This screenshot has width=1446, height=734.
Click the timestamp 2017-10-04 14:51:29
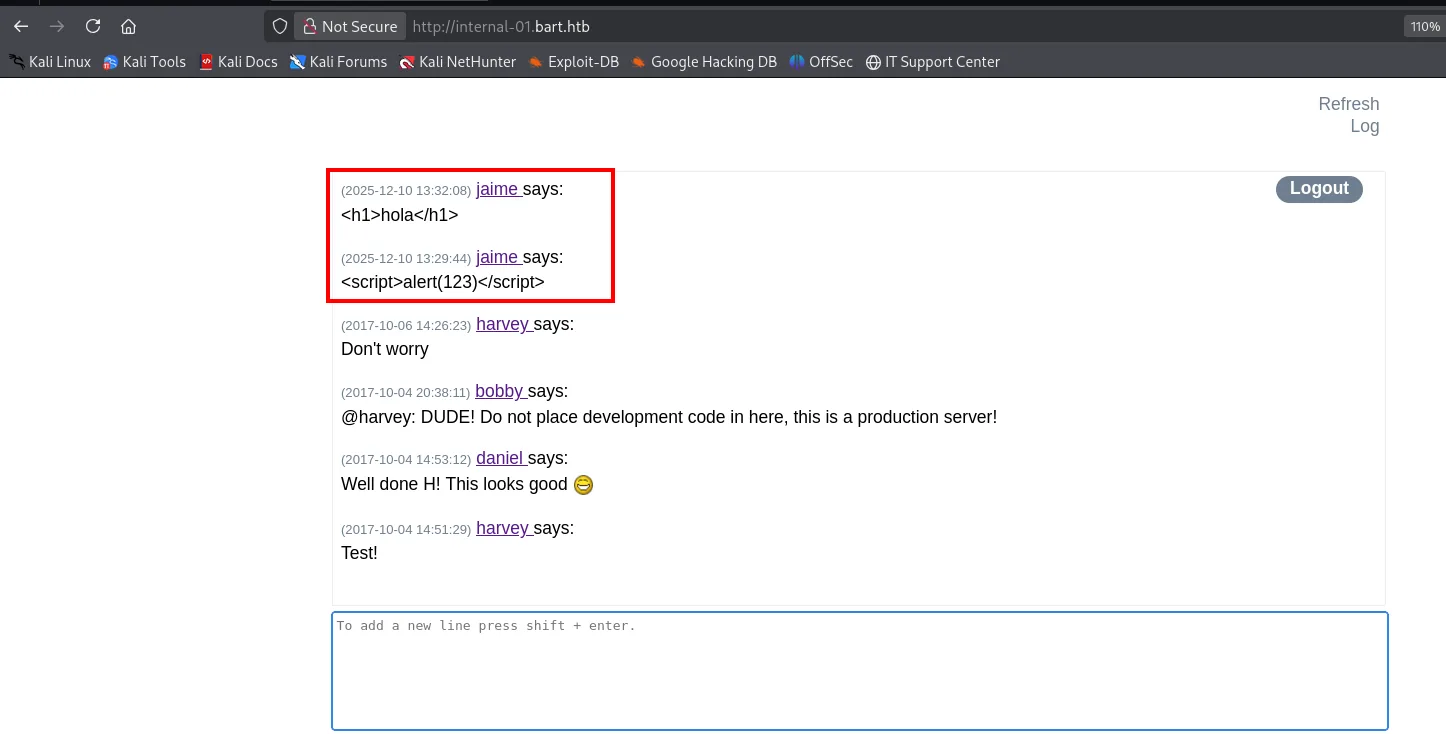click(406, 529)
